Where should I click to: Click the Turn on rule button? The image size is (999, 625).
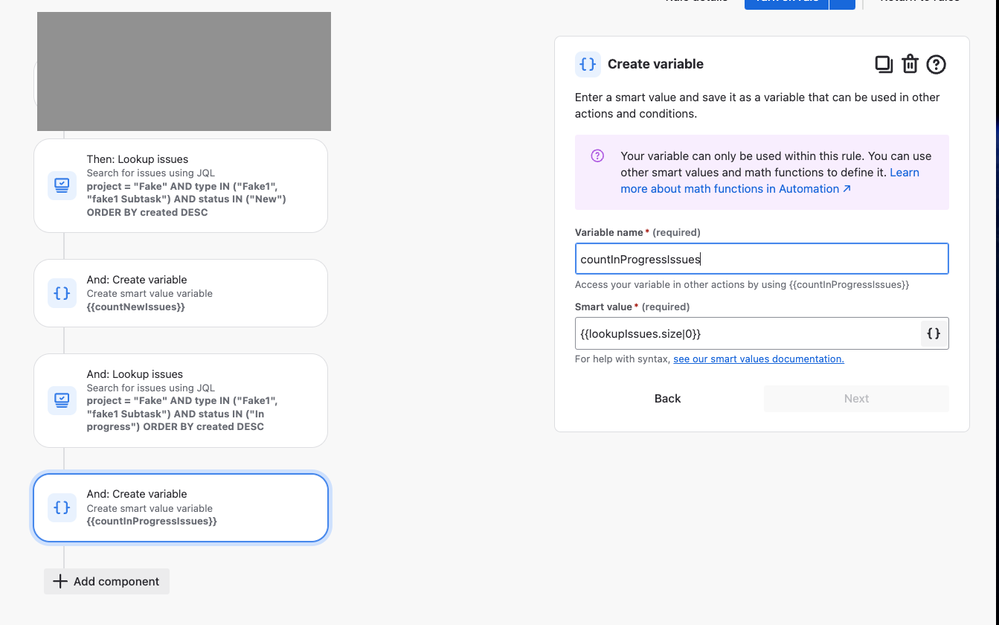pyautogui.click(x=787, y=2)
